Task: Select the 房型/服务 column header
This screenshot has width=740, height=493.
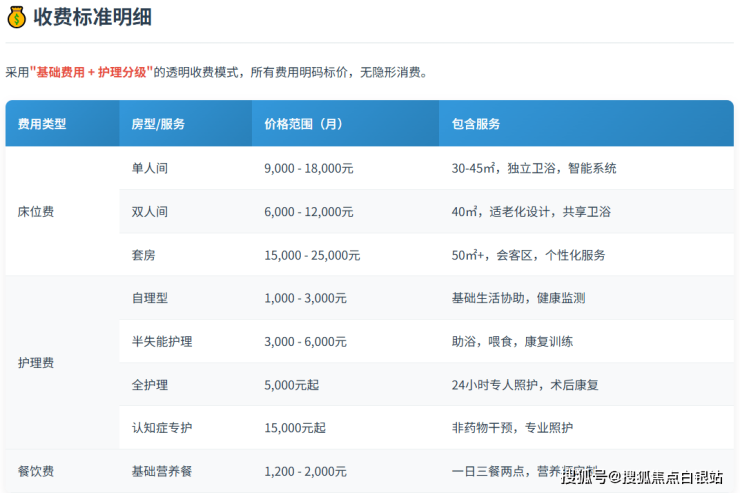Action: 158,124
